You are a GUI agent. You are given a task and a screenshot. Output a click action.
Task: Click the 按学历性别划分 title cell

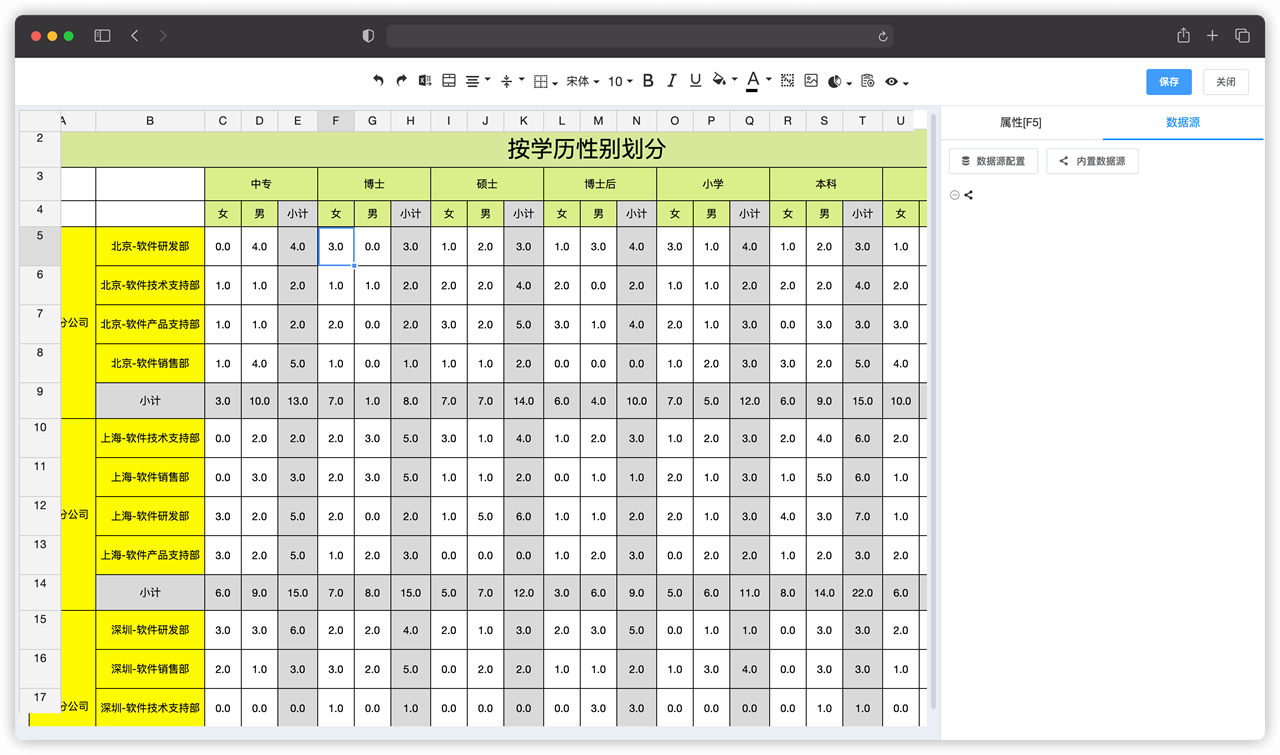click(586, 149)
